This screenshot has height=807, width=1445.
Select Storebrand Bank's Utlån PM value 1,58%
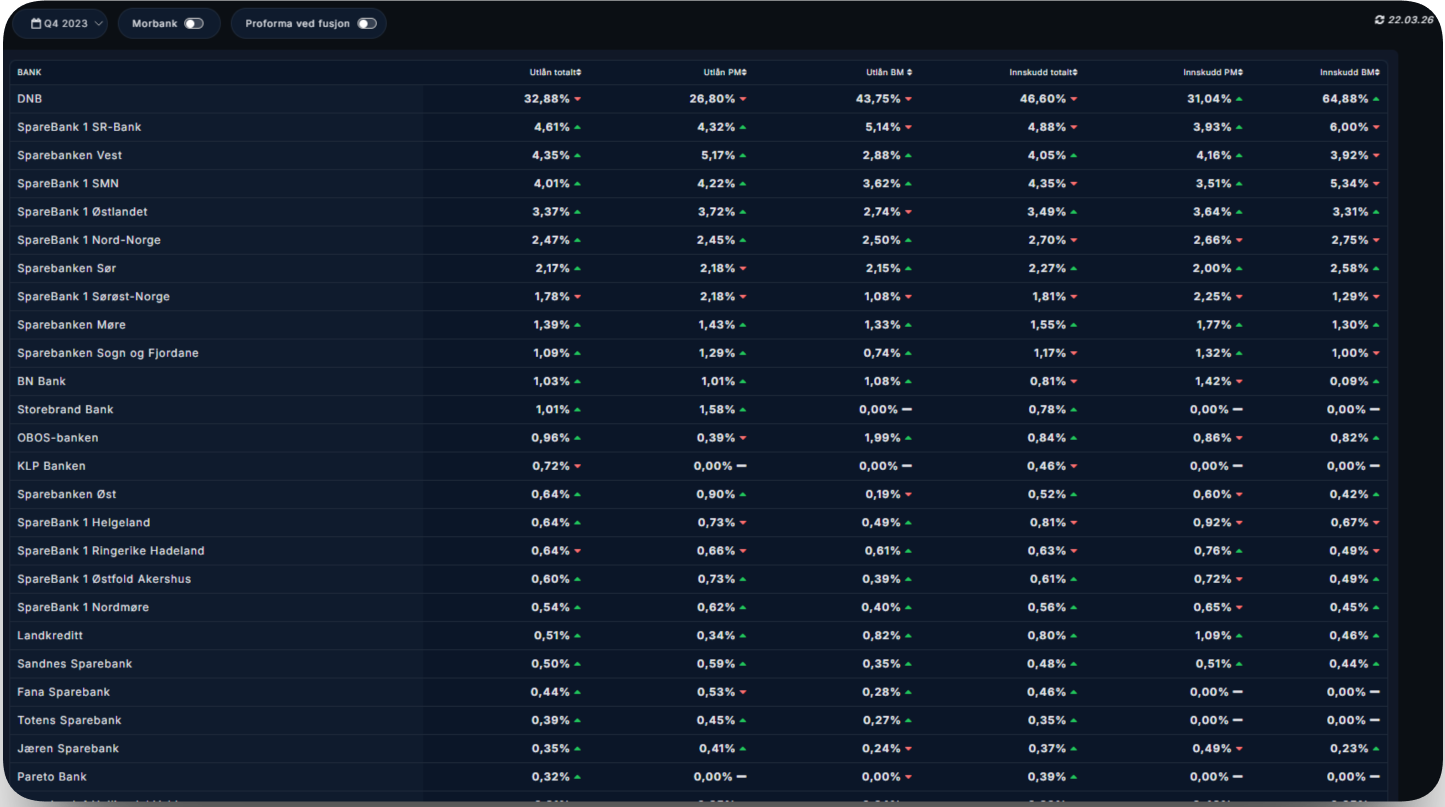click(717, 409)
